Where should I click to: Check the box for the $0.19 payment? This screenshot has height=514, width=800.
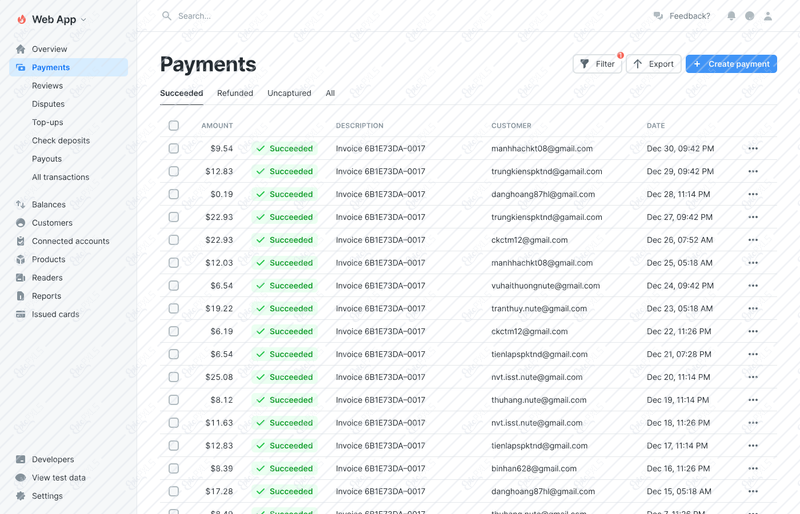point(173,194)
